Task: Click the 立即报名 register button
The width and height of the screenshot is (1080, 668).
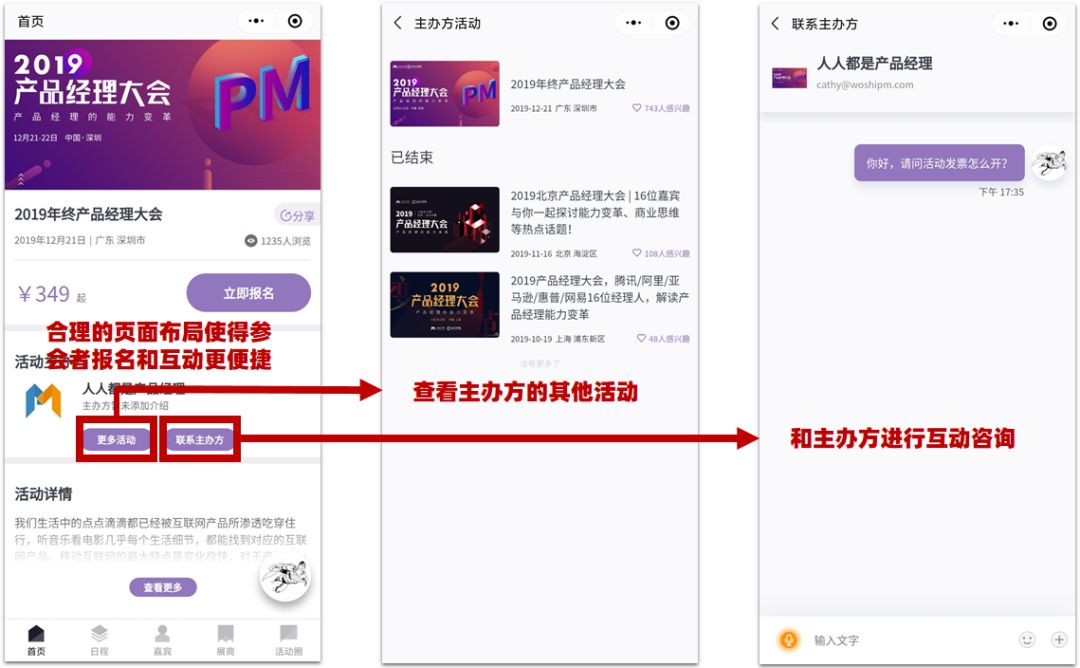Action: tap(249, 293)
